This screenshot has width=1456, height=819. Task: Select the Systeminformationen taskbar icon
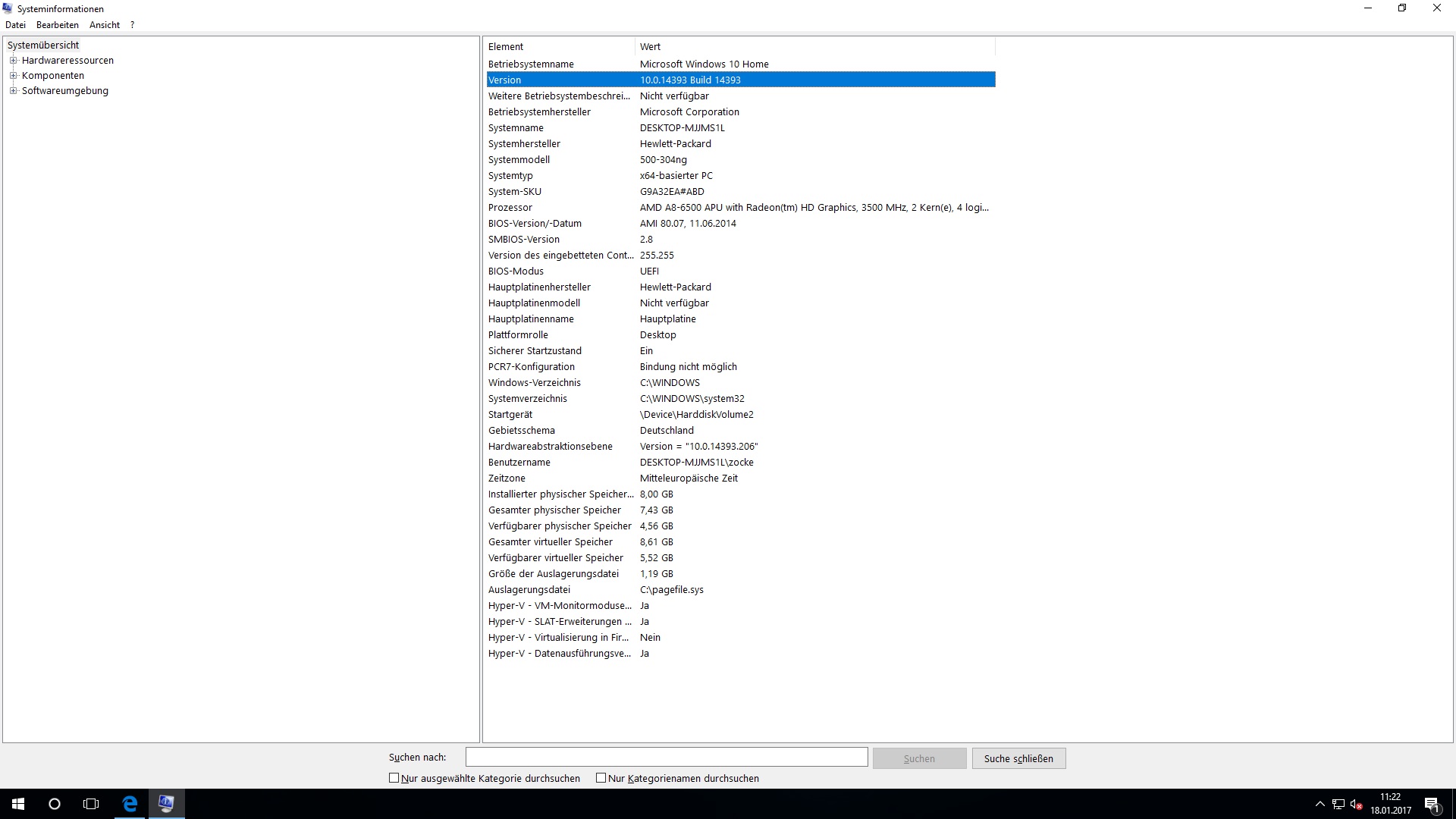(x=166, y=804)
